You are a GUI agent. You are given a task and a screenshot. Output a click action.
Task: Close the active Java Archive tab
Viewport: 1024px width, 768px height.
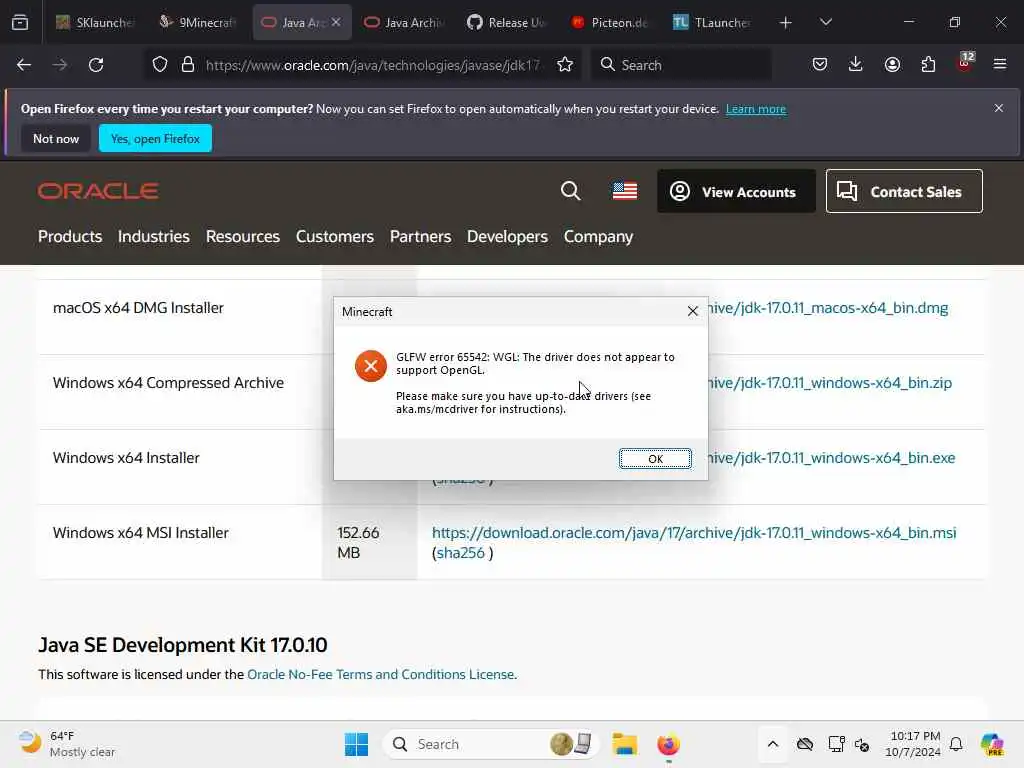point(336,22)
